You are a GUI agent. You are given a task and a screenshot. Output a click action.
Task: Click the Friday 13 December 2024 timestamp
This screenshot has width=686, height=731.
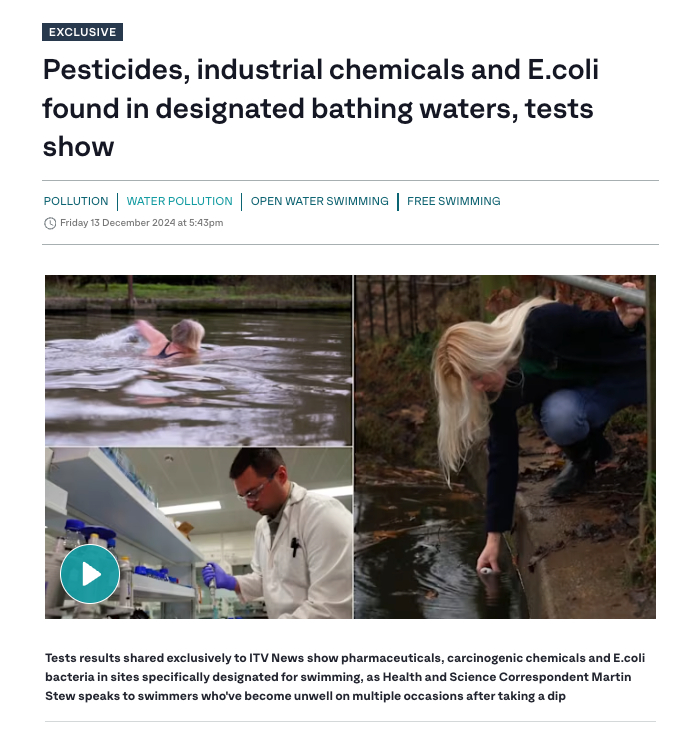[141, 223]
